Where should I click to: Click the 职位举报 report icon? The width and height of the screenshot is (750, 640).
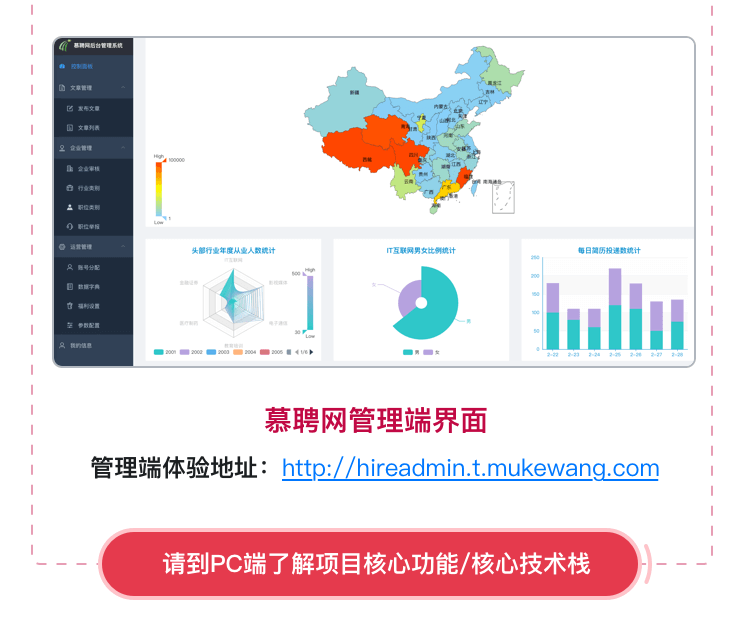tap(70, 227)
